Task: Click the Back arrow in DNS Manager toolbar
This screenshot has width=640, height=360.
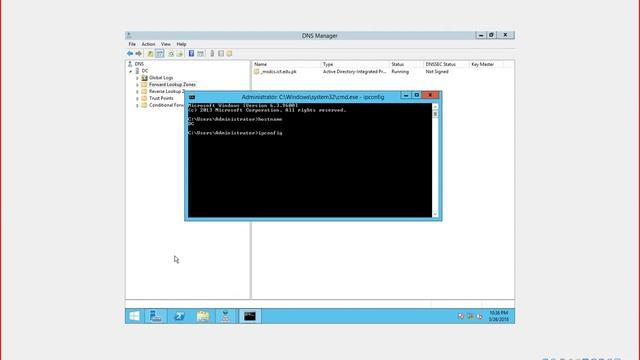Action: (x=130, y=53)
